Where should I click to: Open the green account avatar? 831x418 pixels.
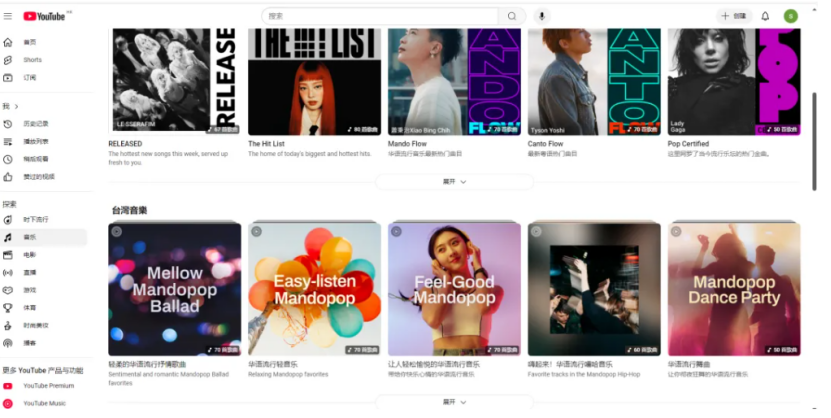(791, 16)
